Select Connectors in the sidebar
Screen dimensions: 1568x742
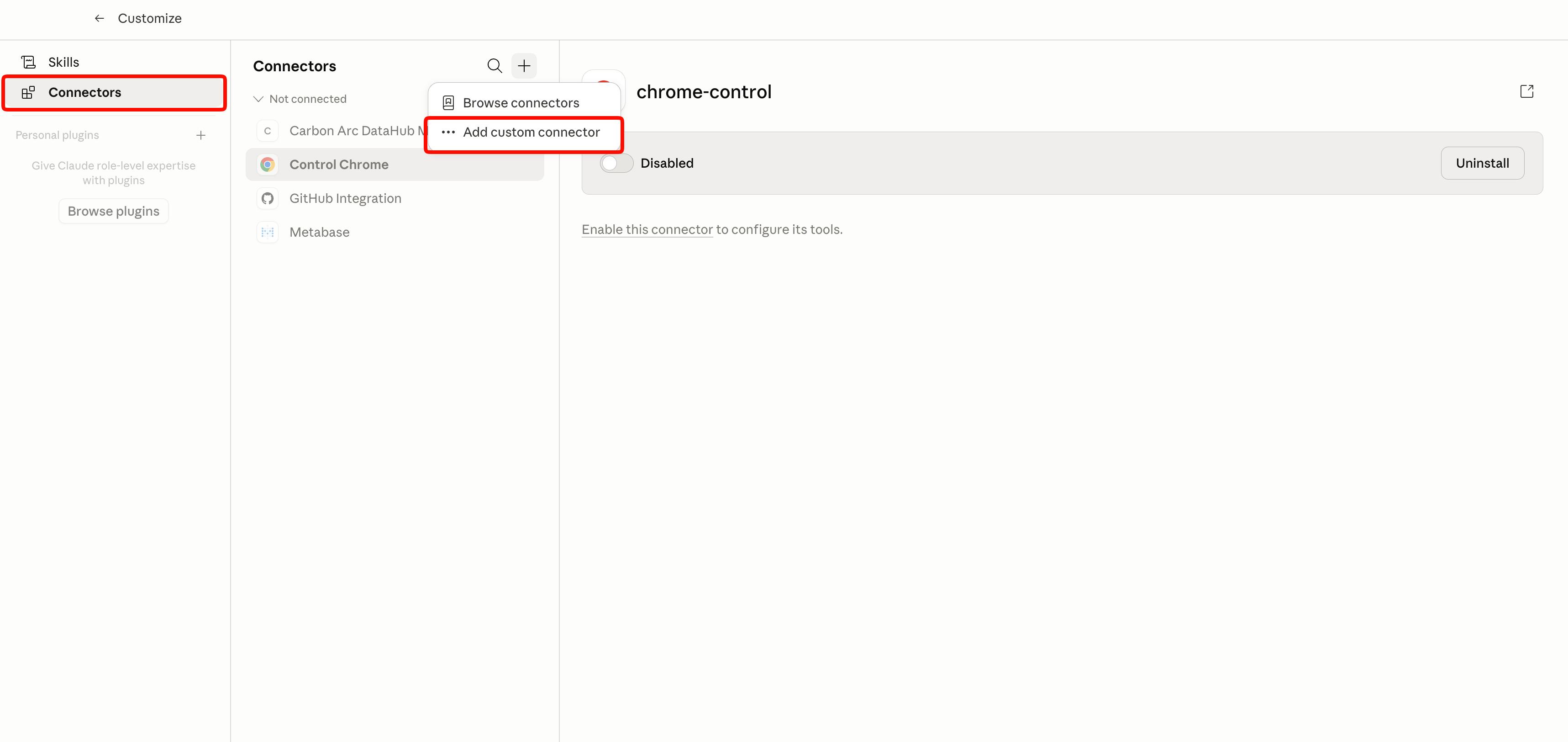(114, 93)
